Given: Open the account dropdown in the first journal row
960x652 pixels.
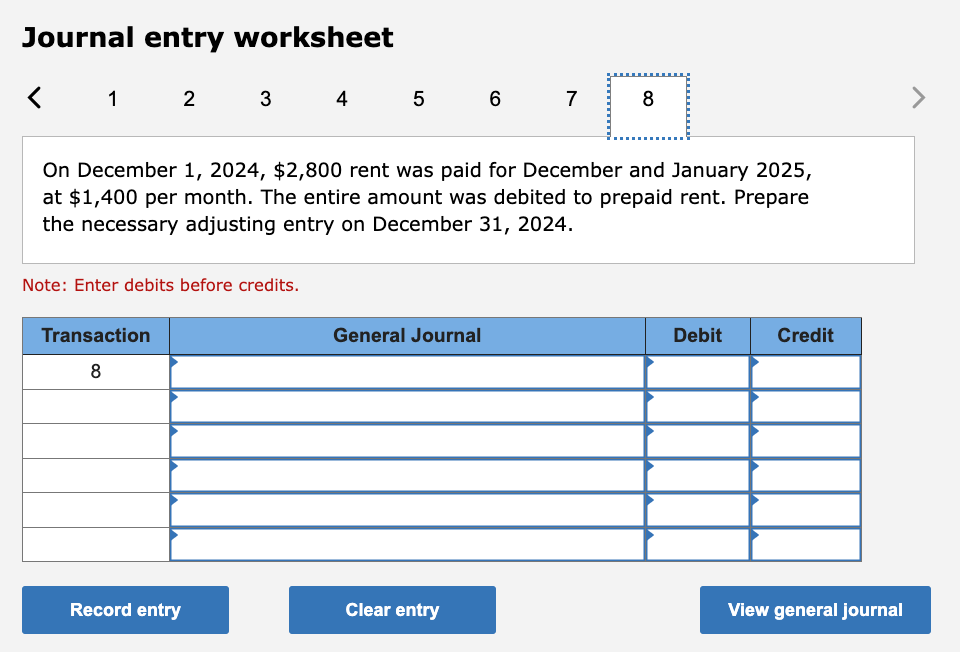Looking at the screenshot, I should pyautogui.click(x=176, y=362).
